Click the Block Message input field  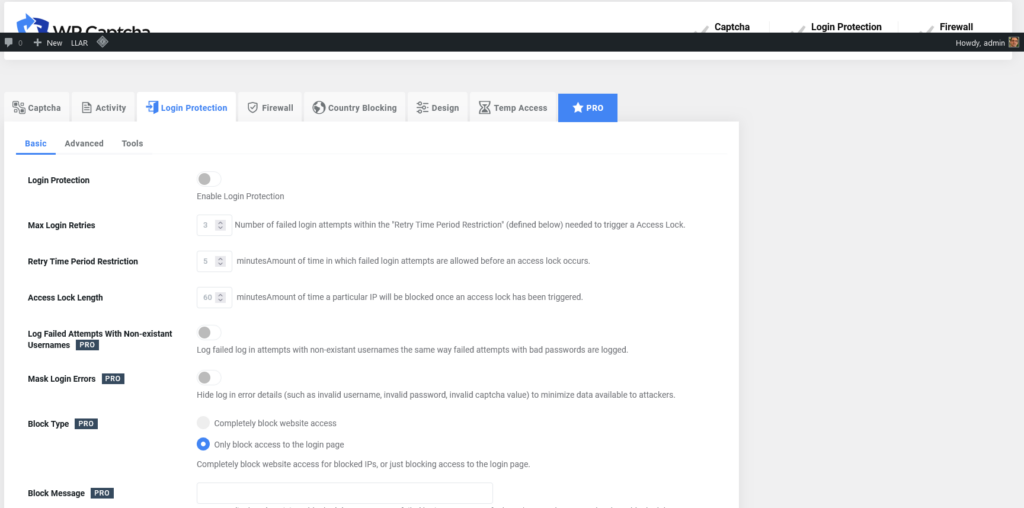[x=345, y=493]
